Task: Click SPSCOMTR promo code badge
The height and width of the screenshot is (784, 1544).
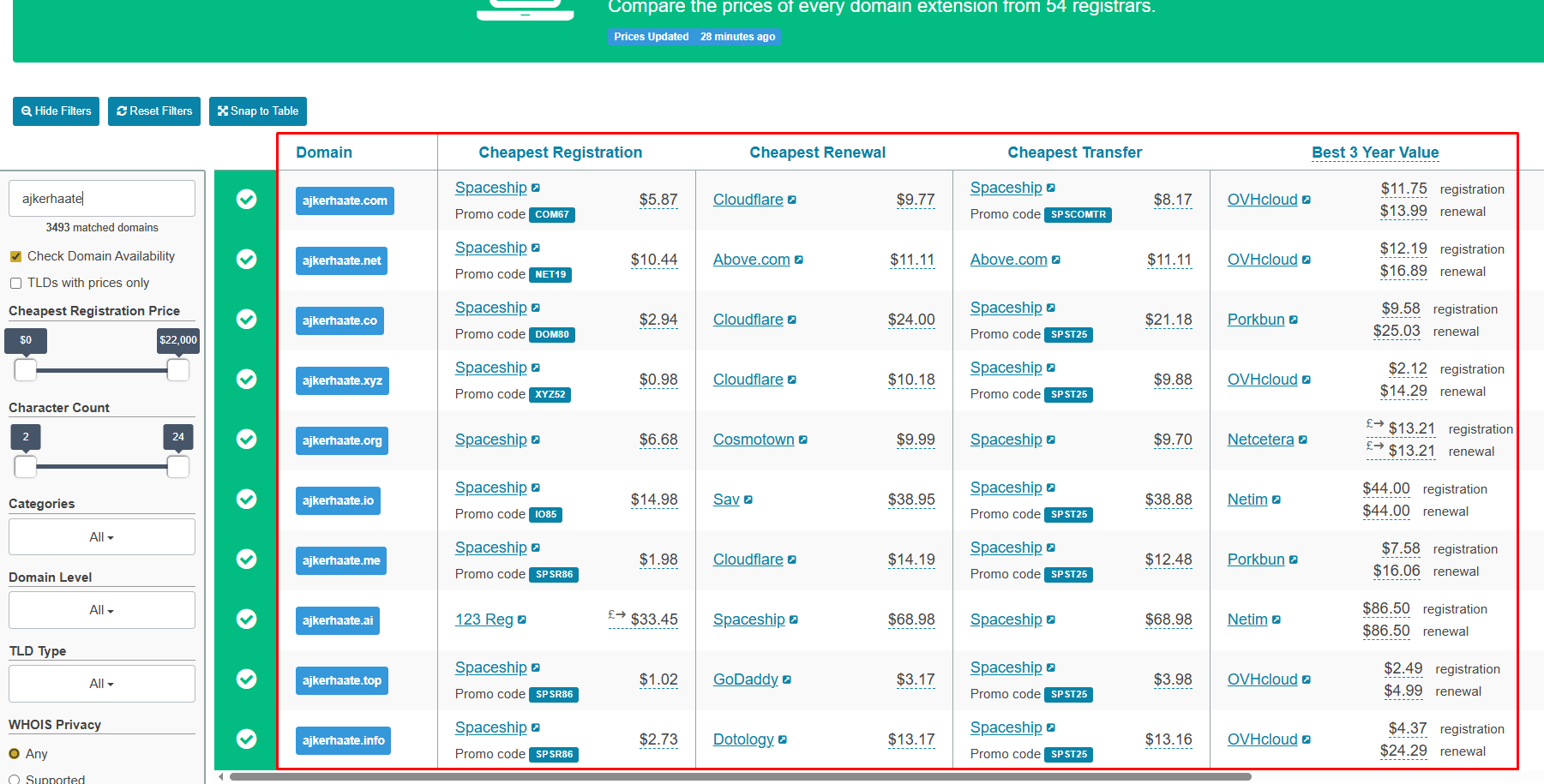Action: tap(1078, 215)
